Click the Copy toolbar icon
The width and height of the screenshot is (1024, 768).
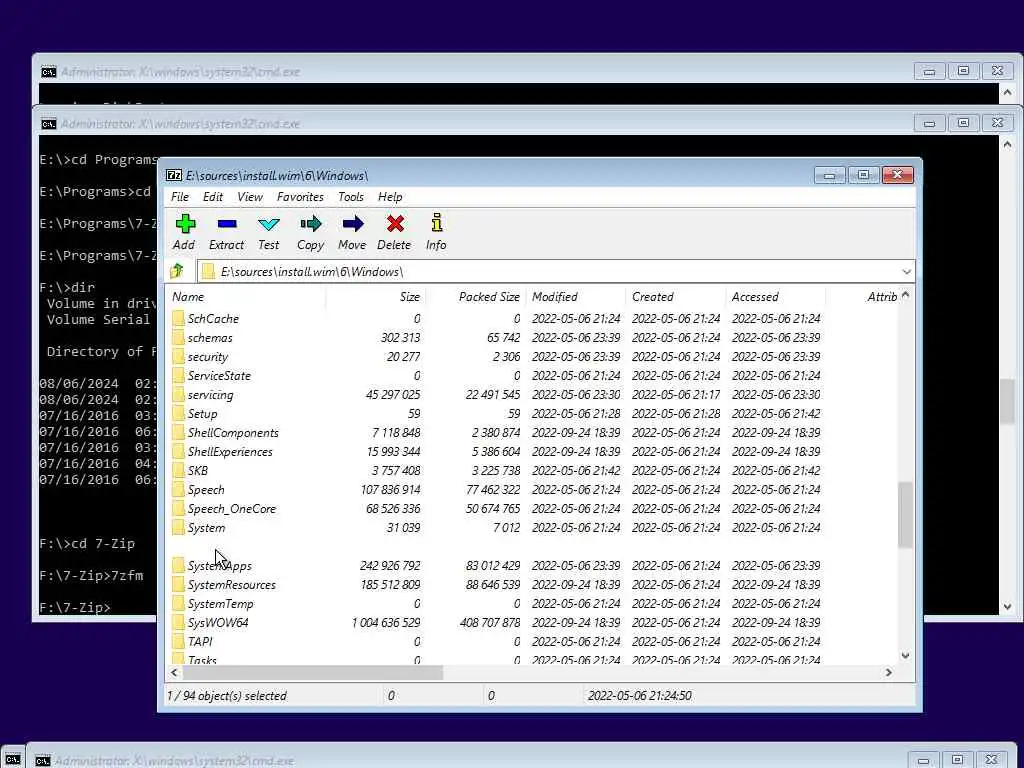click(311, 224)
